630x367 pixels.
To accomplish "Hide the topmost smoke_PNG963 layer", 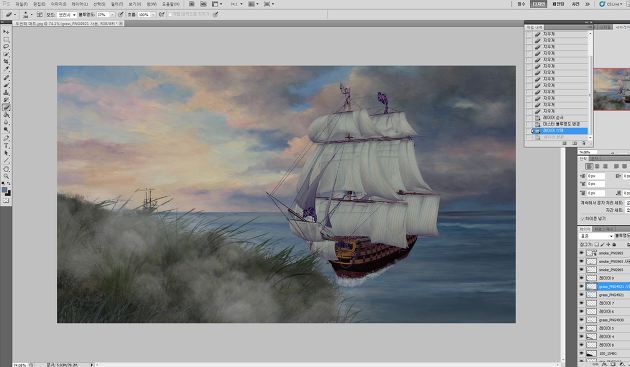I will [x=581, y=253].
